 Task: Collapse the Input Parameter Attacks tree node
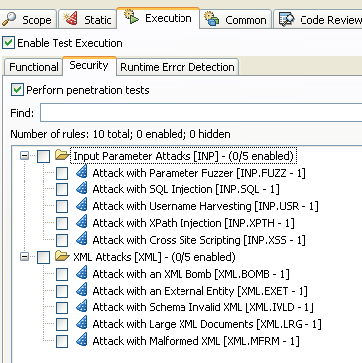pos(24,155)
